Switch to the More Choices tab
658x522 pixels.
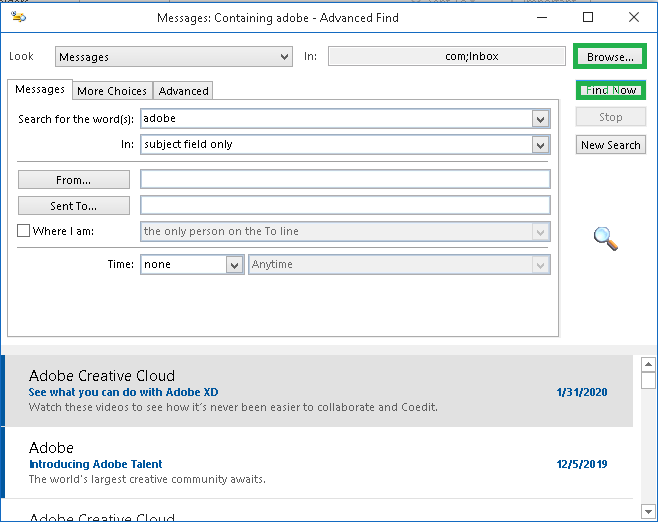112,91
